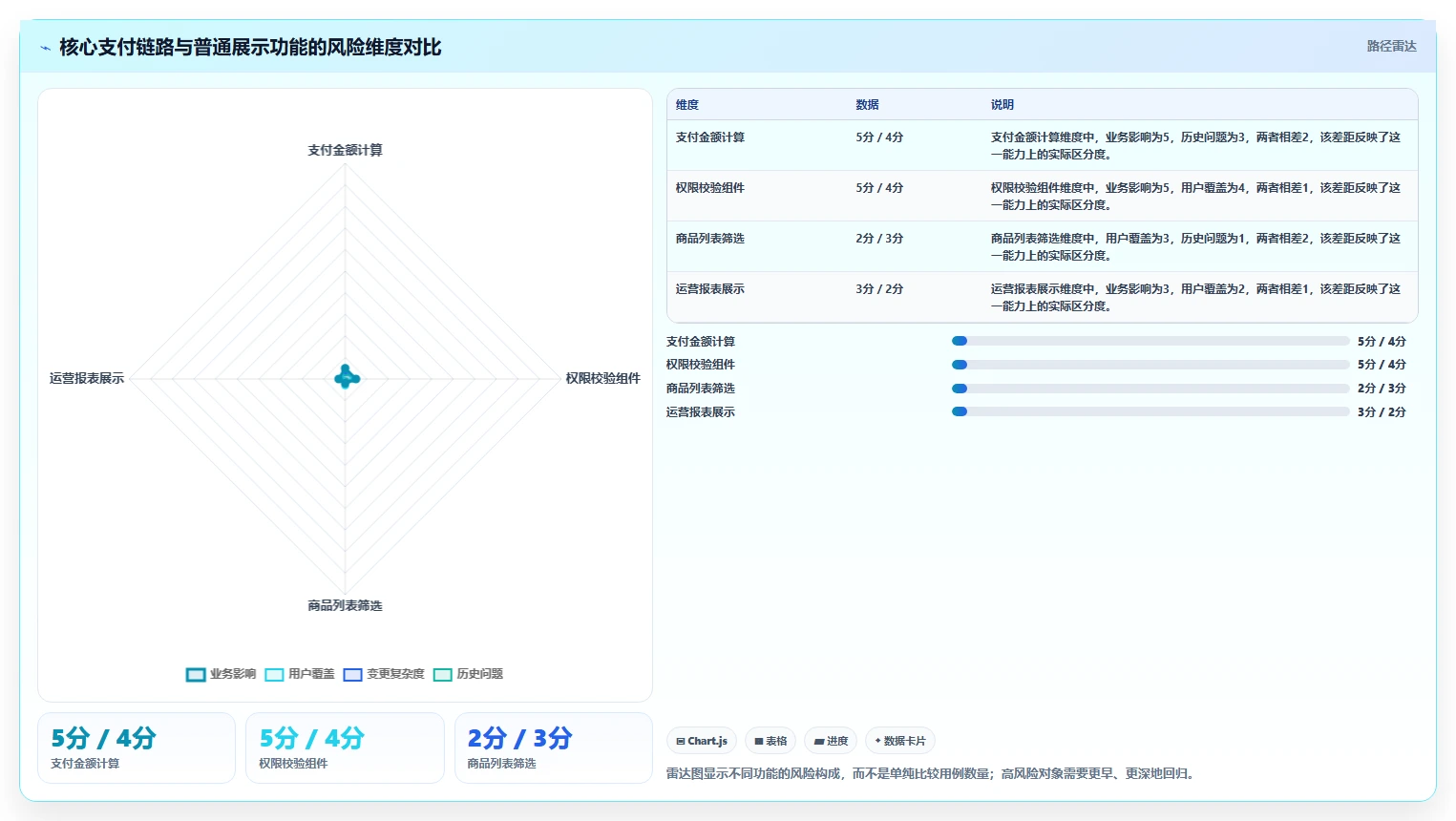This screenshot has height=821, width=1456.
Task: Click the 3分 / 2分 value beside 运营报表展示 progress bar
Action: click(x=1382, y=411)
